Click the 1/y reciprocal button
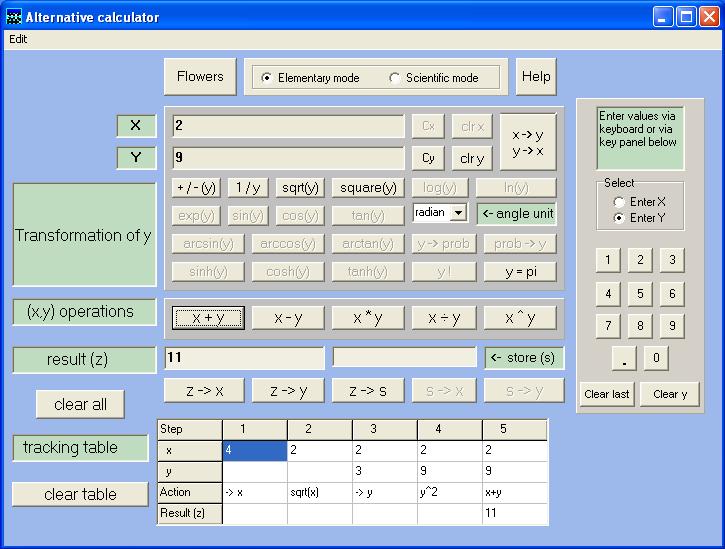The image size is (725, 549). pyautogui.click(x=248, y=188)
